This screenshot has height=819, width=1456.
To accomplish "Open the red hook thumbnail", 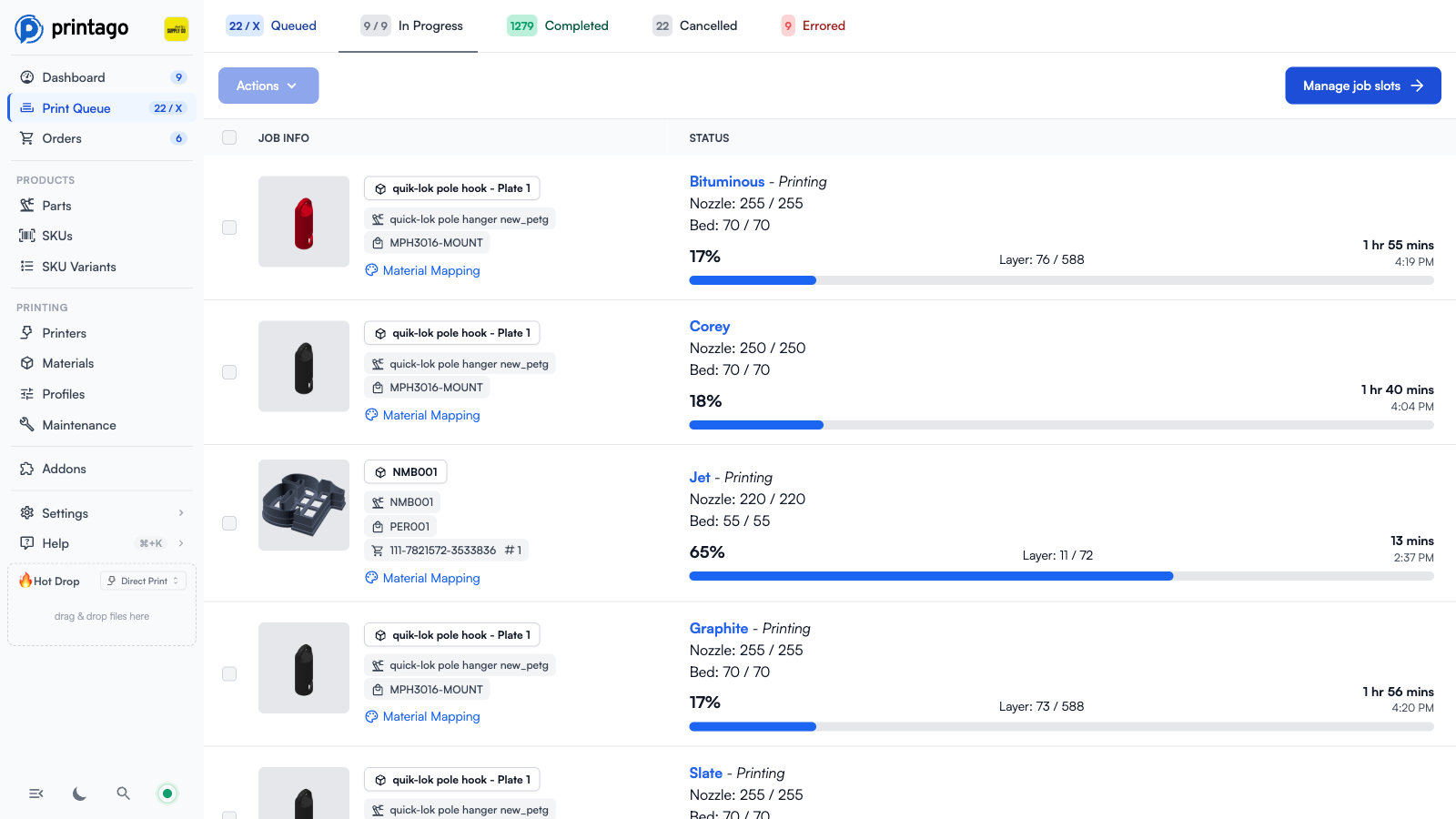I will [304, 221].
